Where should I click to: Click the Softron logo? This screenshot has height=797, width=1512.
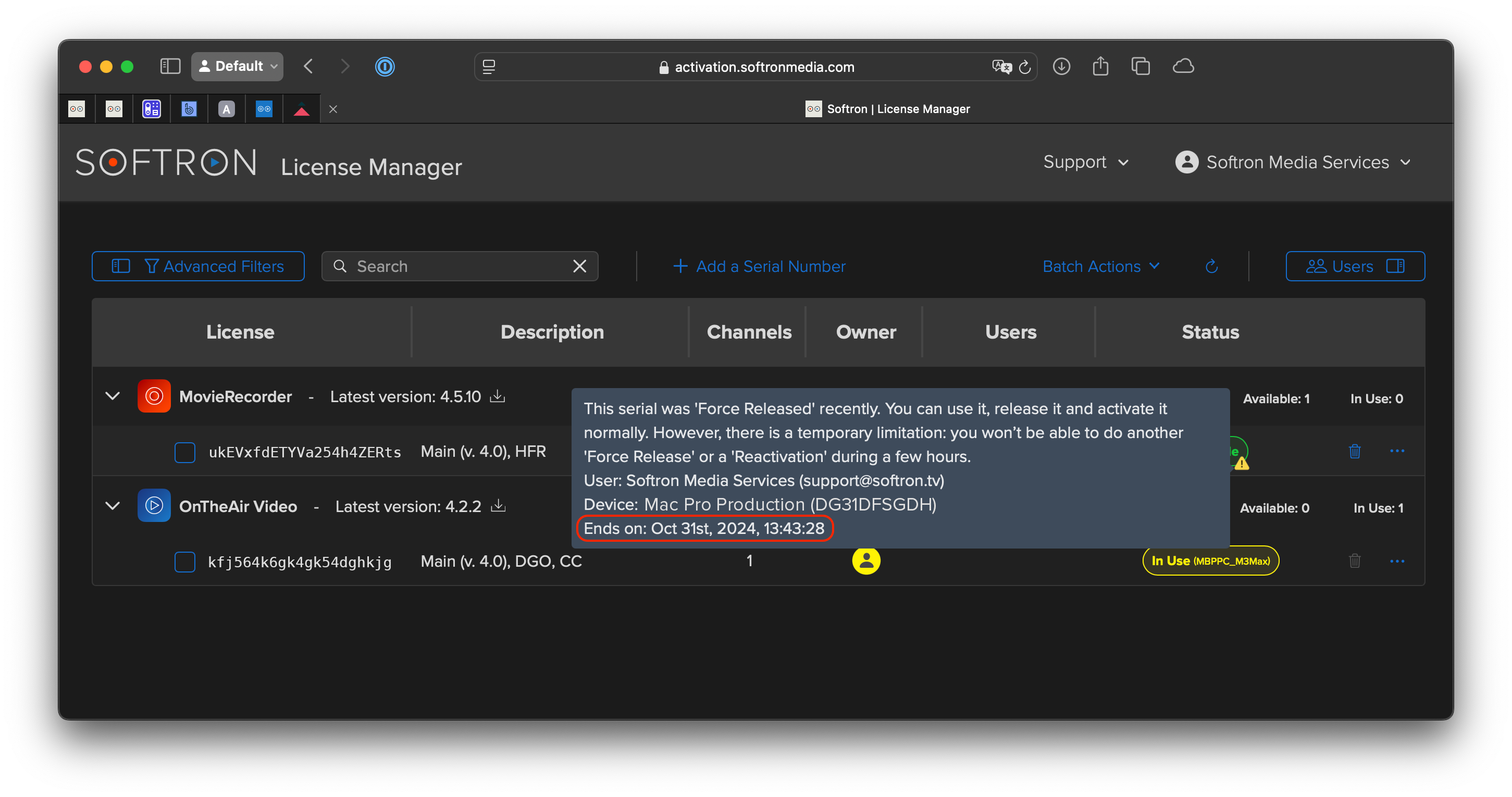point(167,163)
